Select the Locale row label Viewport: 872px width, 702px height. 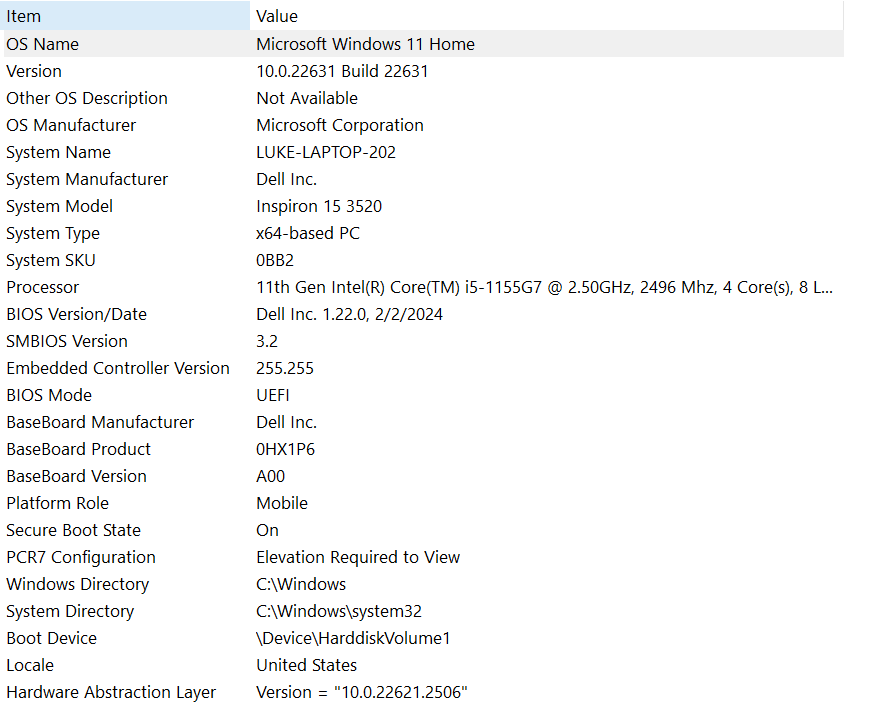coord(30,665)
